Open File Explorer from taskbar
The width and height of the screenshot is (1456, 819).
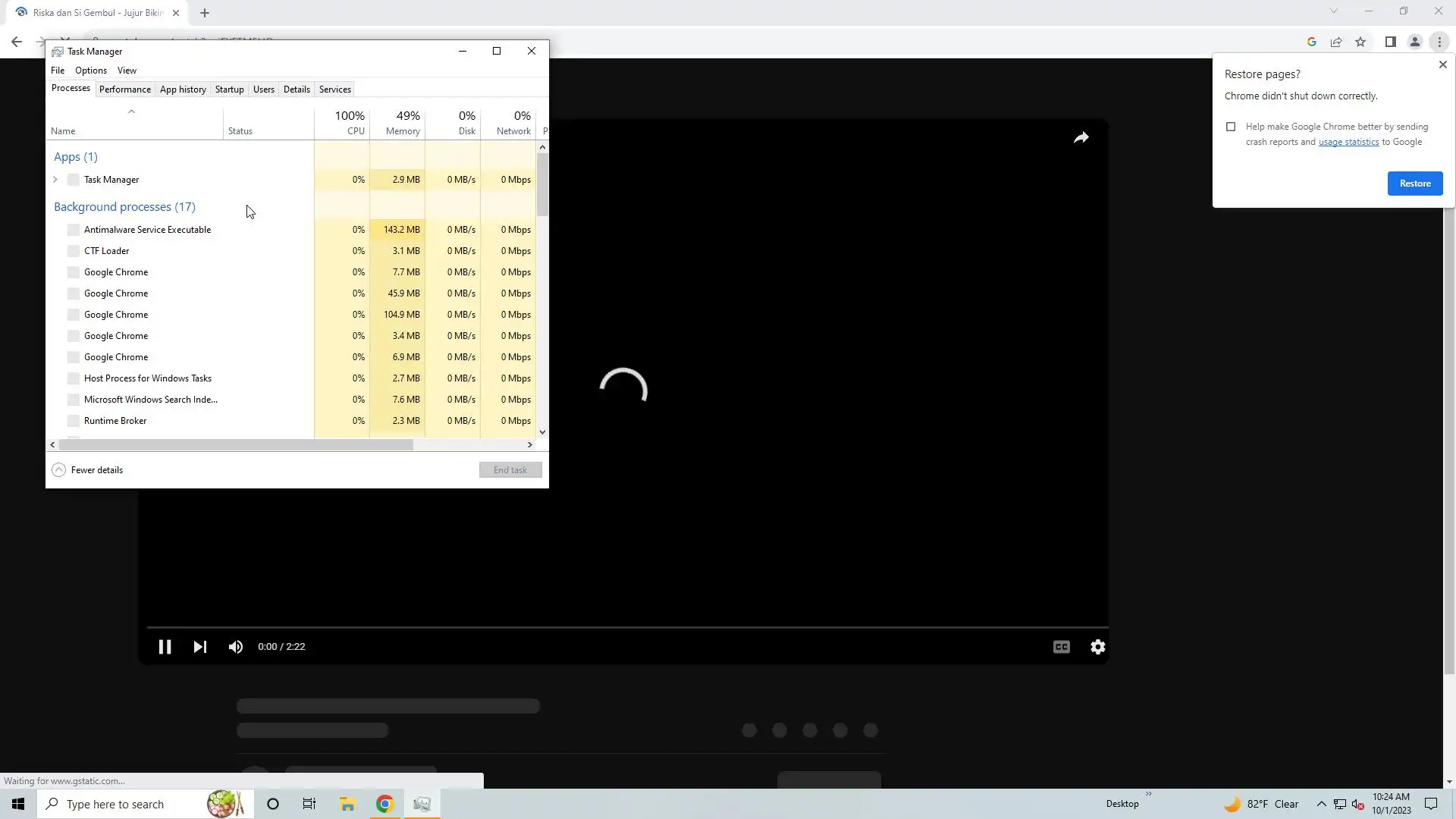coord(347,804)
